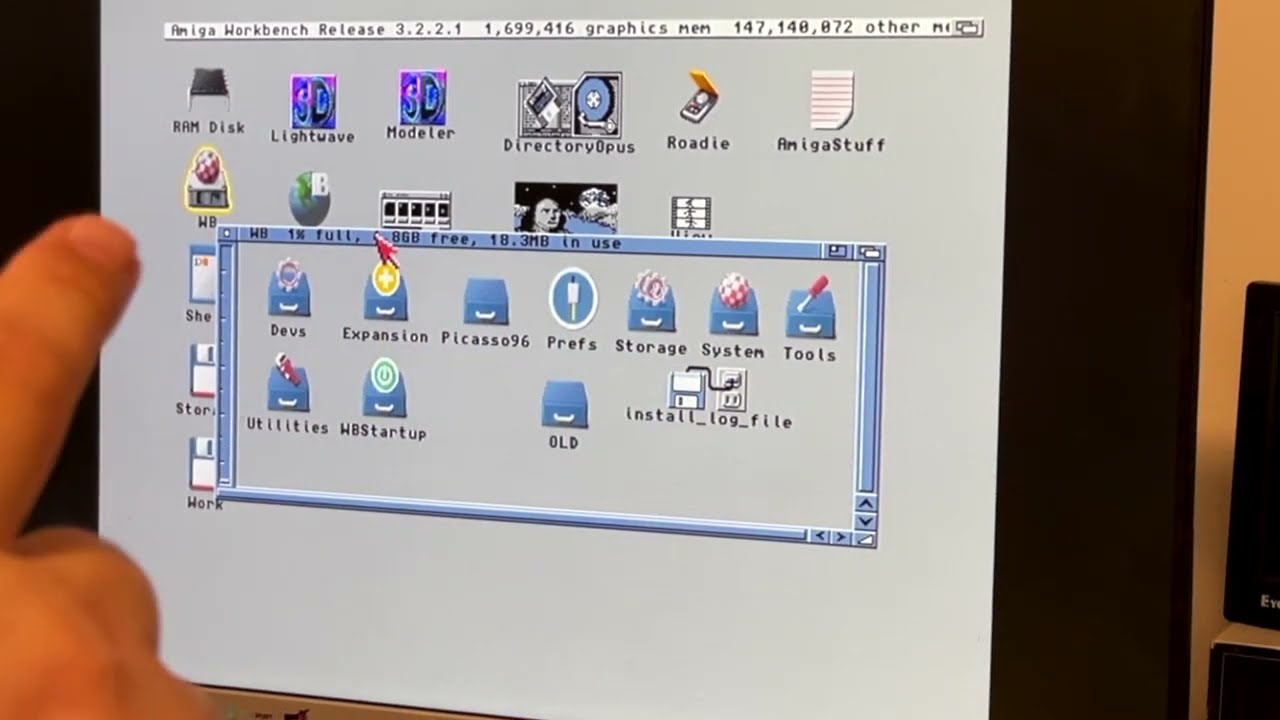The height and width of the screenshot is (720, 1280).
Task: Click the WB window depth gadget
Action: [870, 253]
